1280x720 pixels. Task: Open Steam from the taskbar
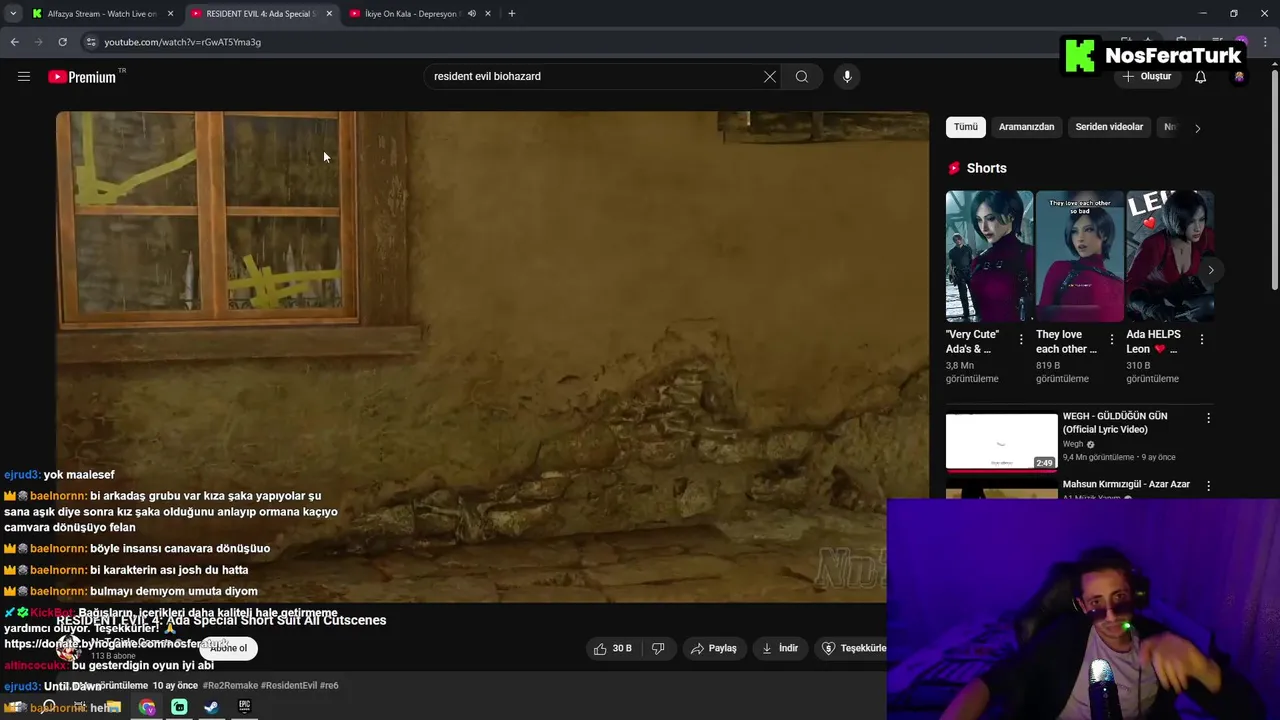point(212,707)
